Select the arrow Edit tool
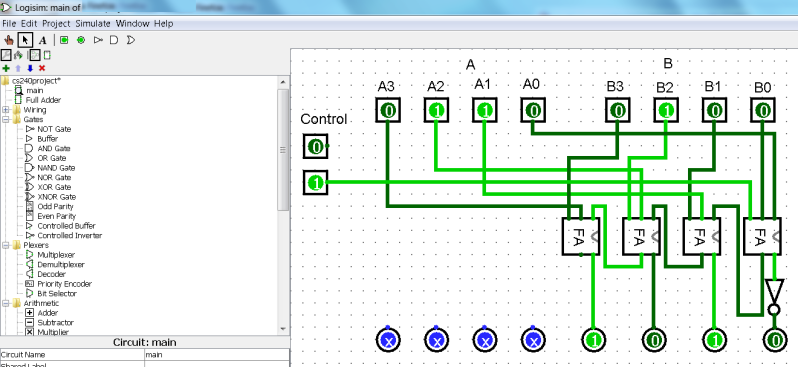This screenshot has width=798, height=367. click(x=24, y=40)
